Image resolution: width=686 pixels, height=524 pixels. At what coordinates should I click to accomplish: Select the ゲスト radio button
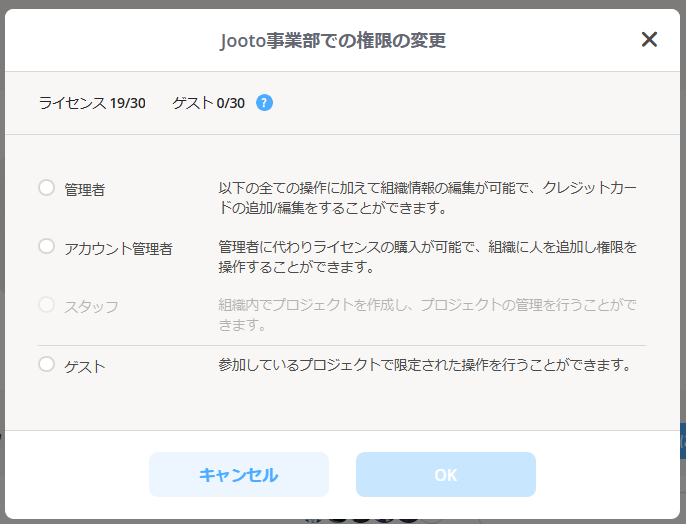pyautogui.click(x=46, y=364)
